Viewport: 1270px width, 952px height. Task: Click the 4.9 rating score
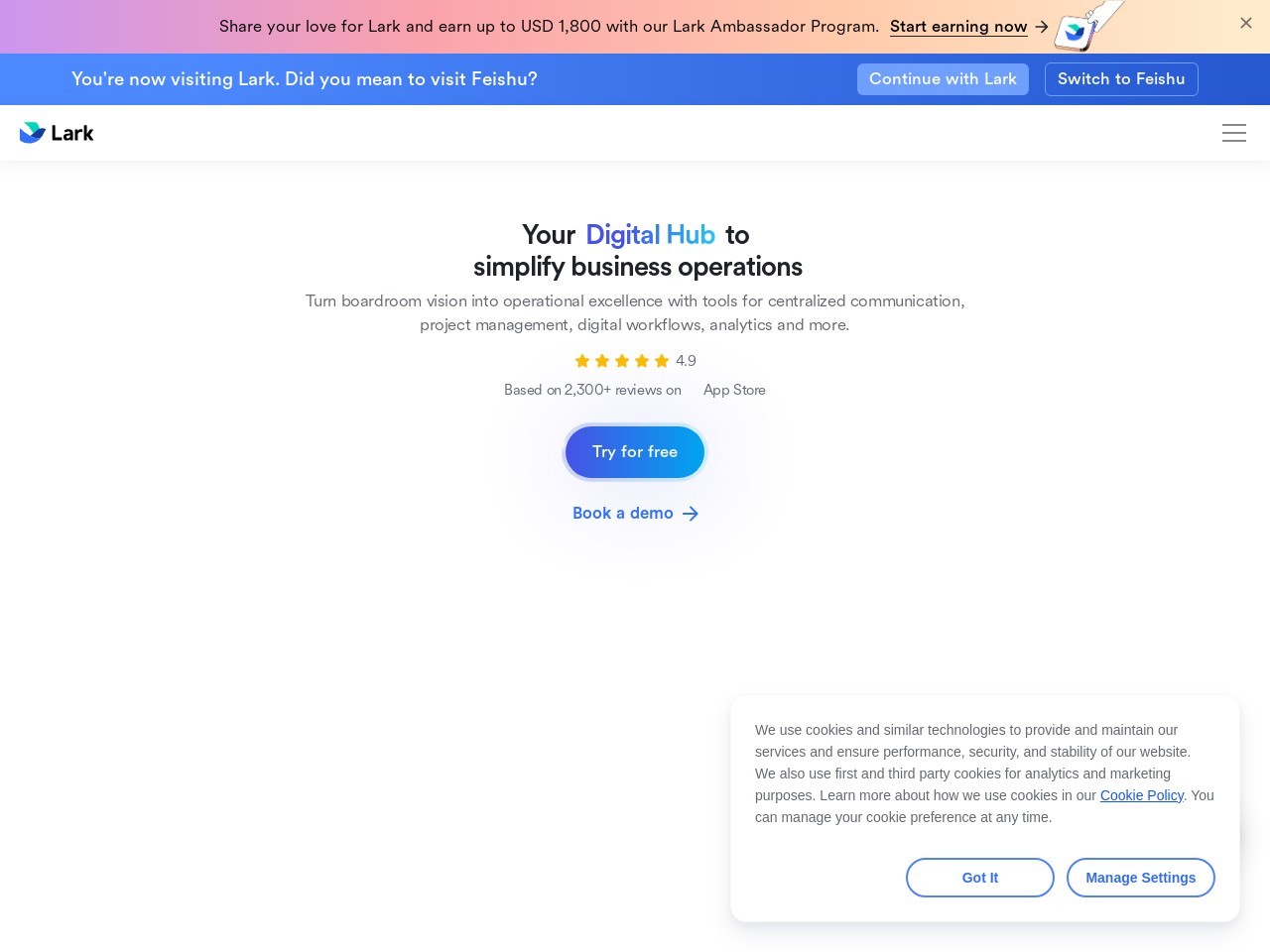click(686, 361)
